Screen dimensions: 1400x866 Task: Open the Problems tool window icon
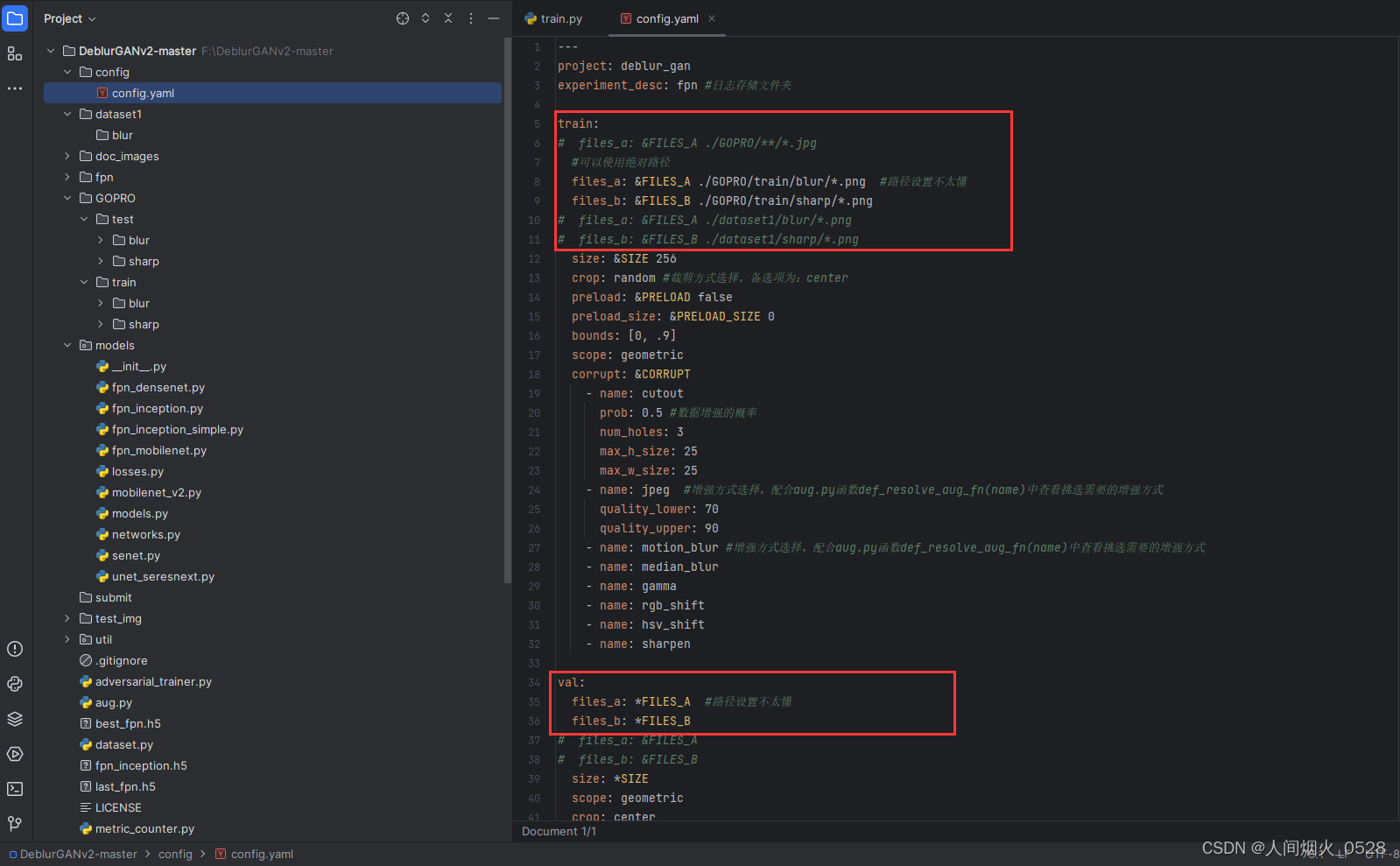(x=15, y=649)
